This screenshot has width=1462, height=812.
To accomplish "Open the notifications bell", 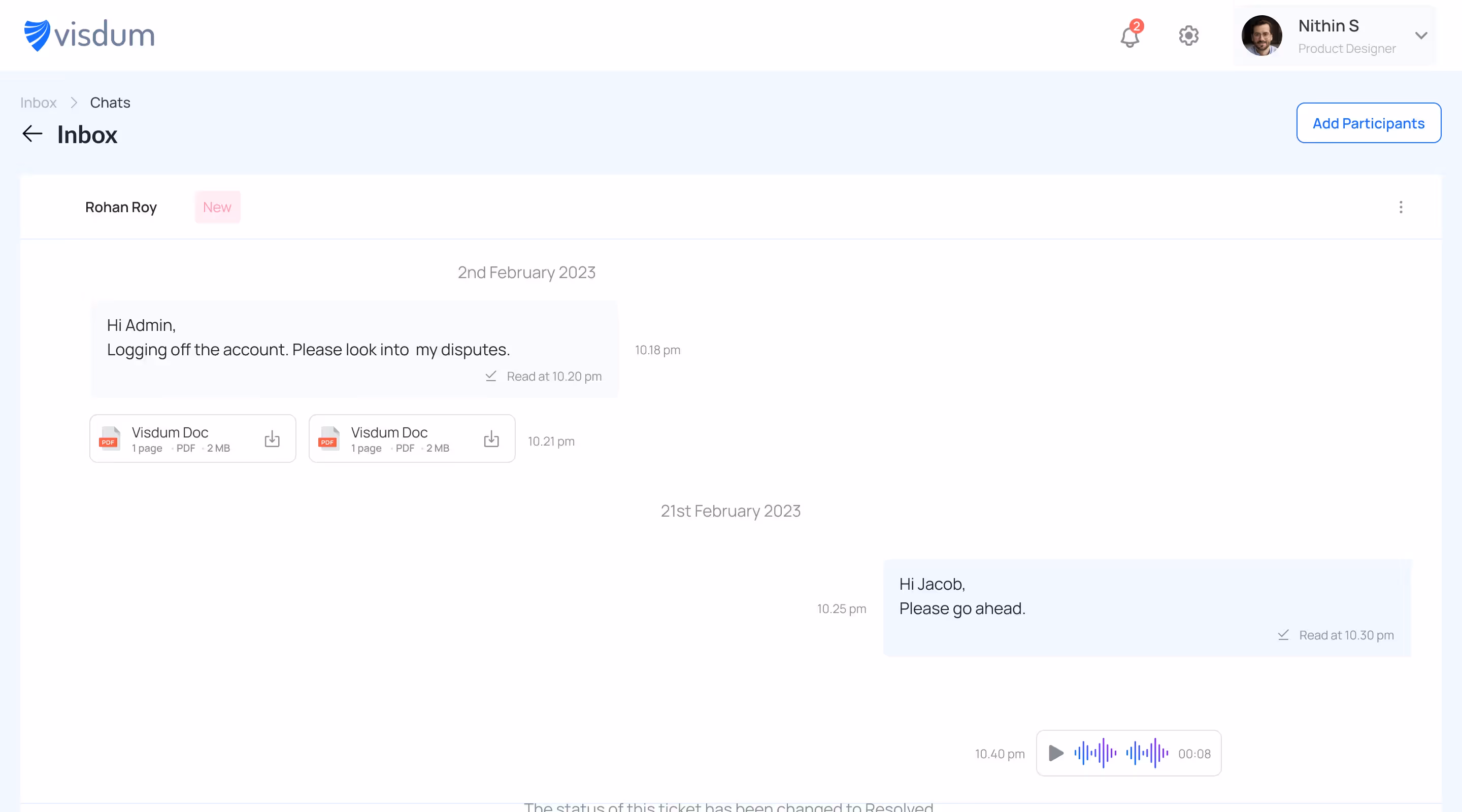I will (x=1129, y=37).
